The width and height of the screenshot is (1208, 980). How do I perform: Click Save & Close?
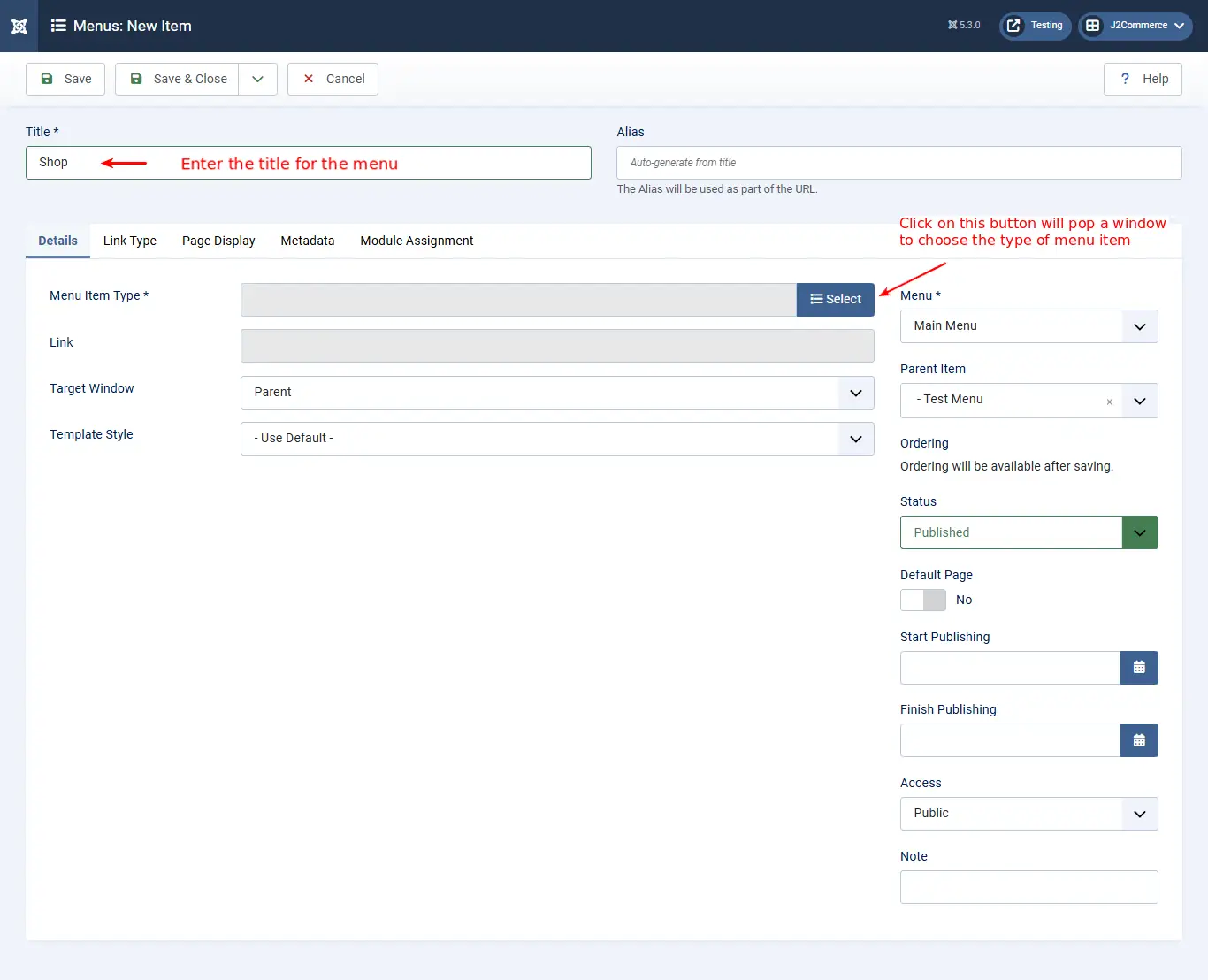pyautogui.click(x=177, y=79)
